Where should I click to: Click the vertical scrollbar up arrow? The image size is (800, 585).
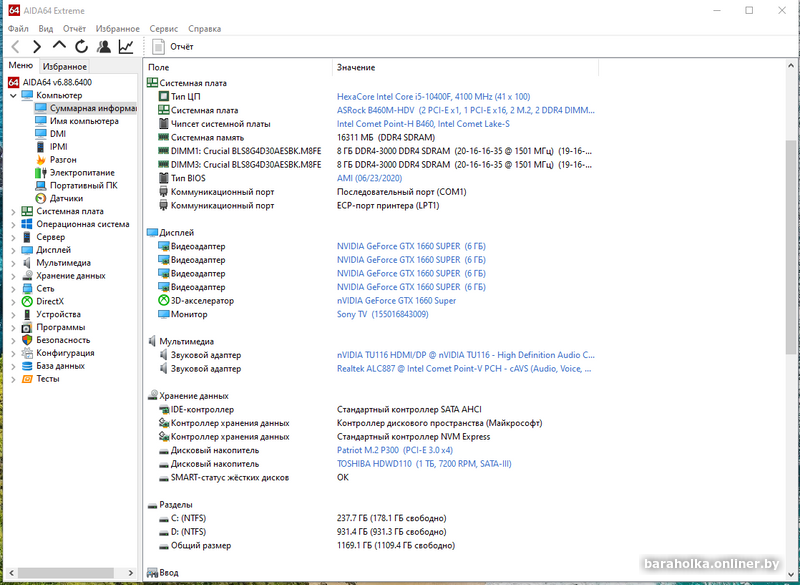[x=791, y=65]
